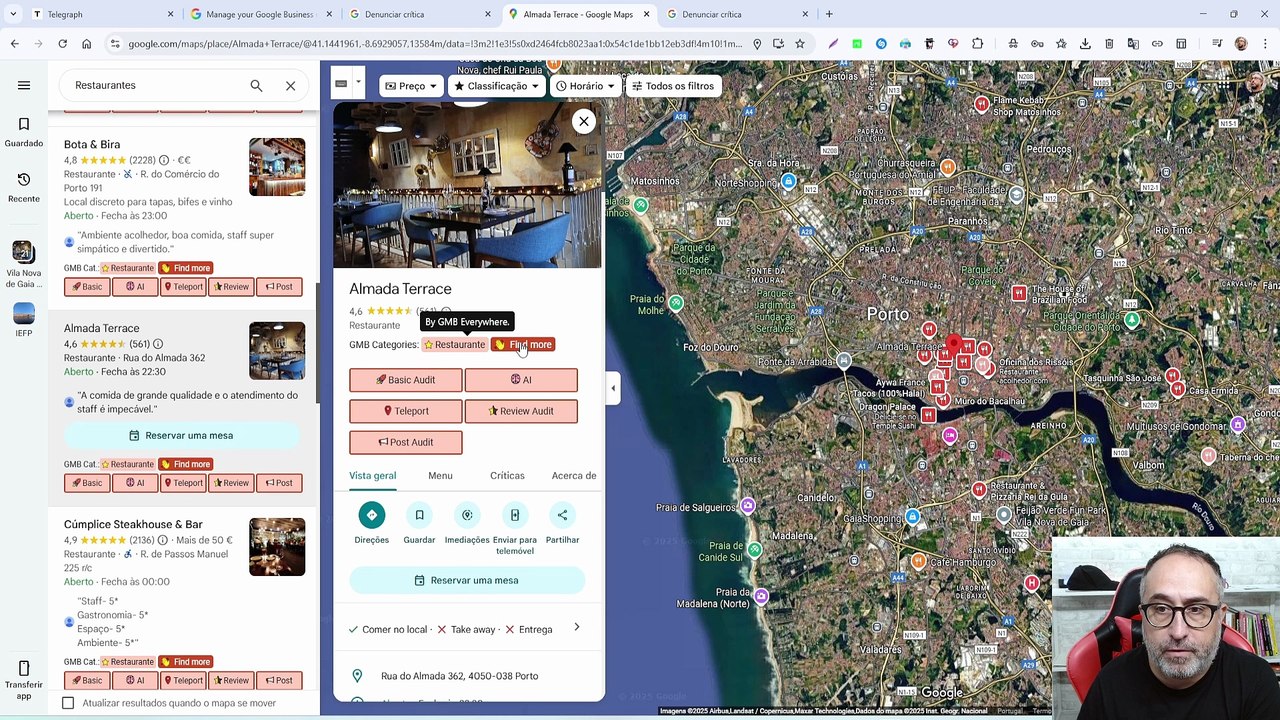The width and height of the screenshot is (1280, 720).
Task: Expand the service options chevron after Entrega
Action: tap(577, 627)
